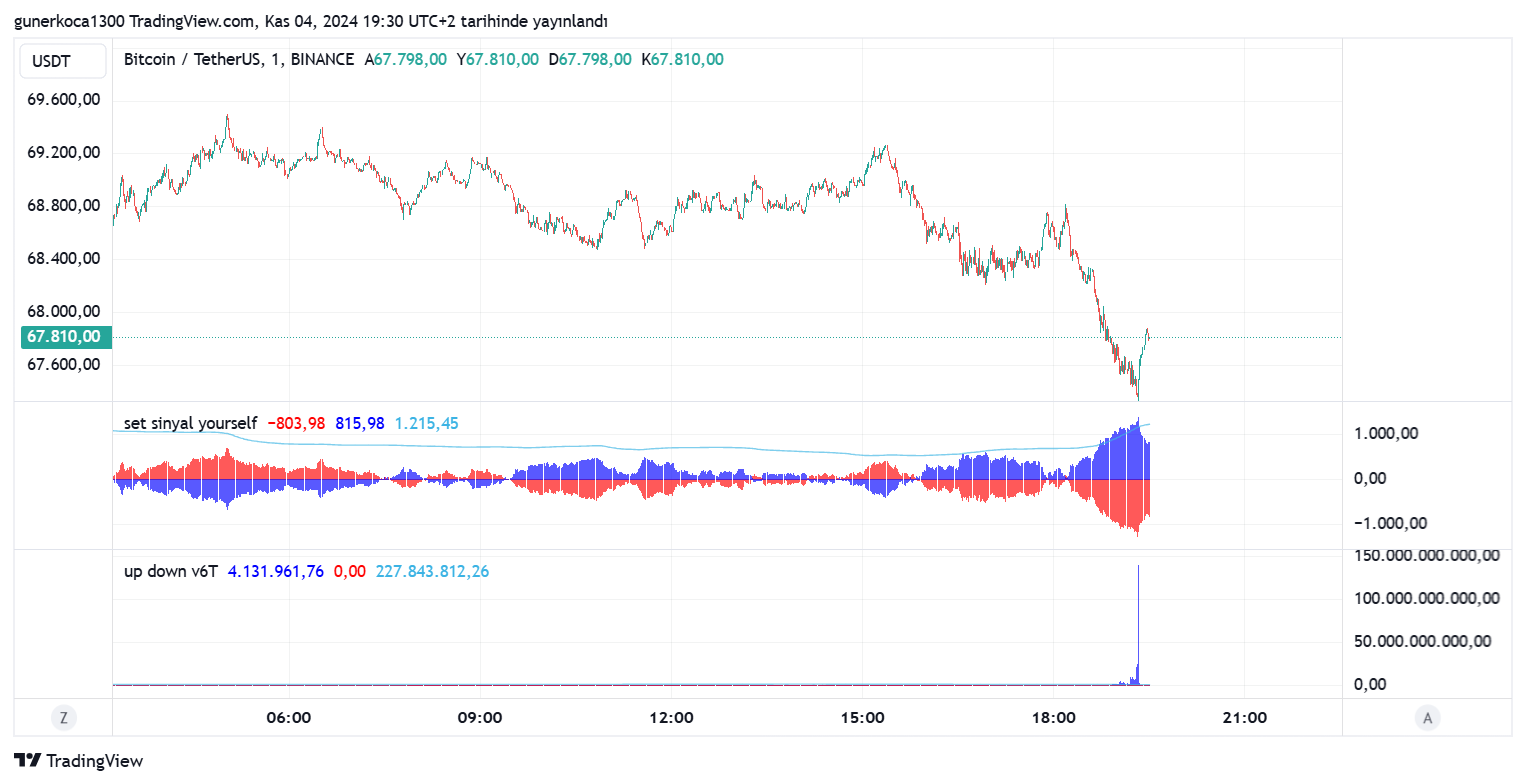Click the Z timezone button
The height and width of the screenshot is (784, 1526).
[x=63, y=717]
